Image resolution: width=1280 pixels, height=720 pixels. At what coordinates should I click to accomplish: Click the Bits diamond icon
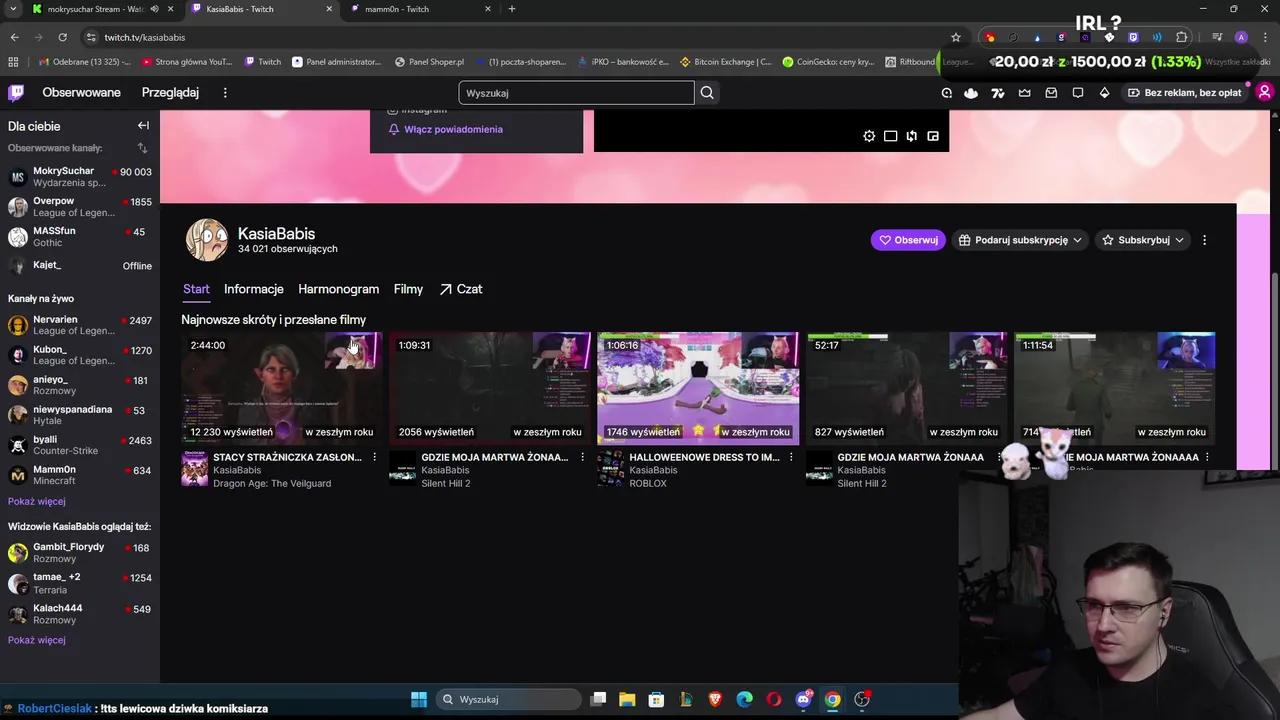pos(1104,93)
